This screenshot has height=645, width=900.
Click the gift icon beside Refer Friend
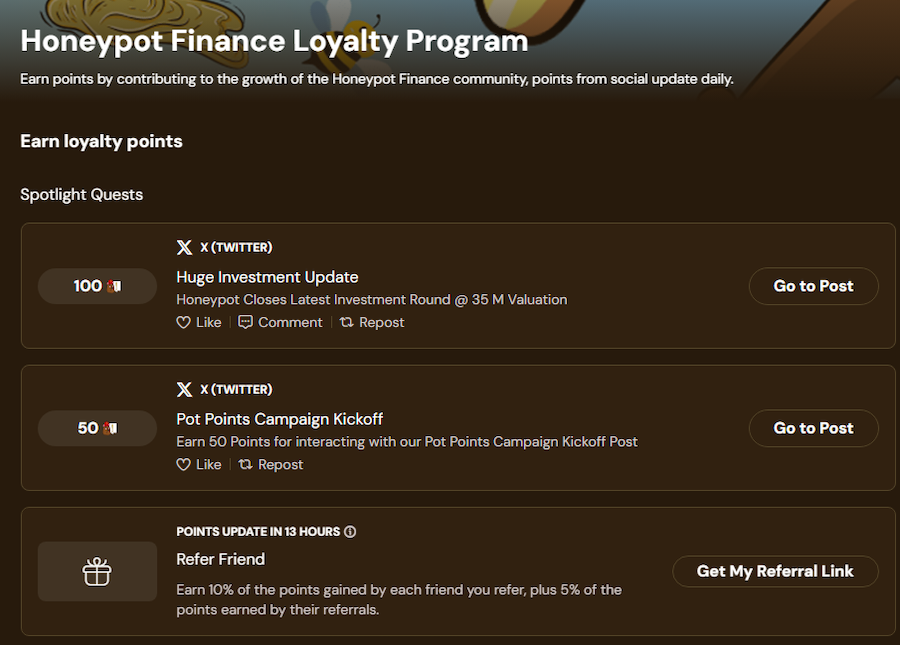(x=97, y=571)
